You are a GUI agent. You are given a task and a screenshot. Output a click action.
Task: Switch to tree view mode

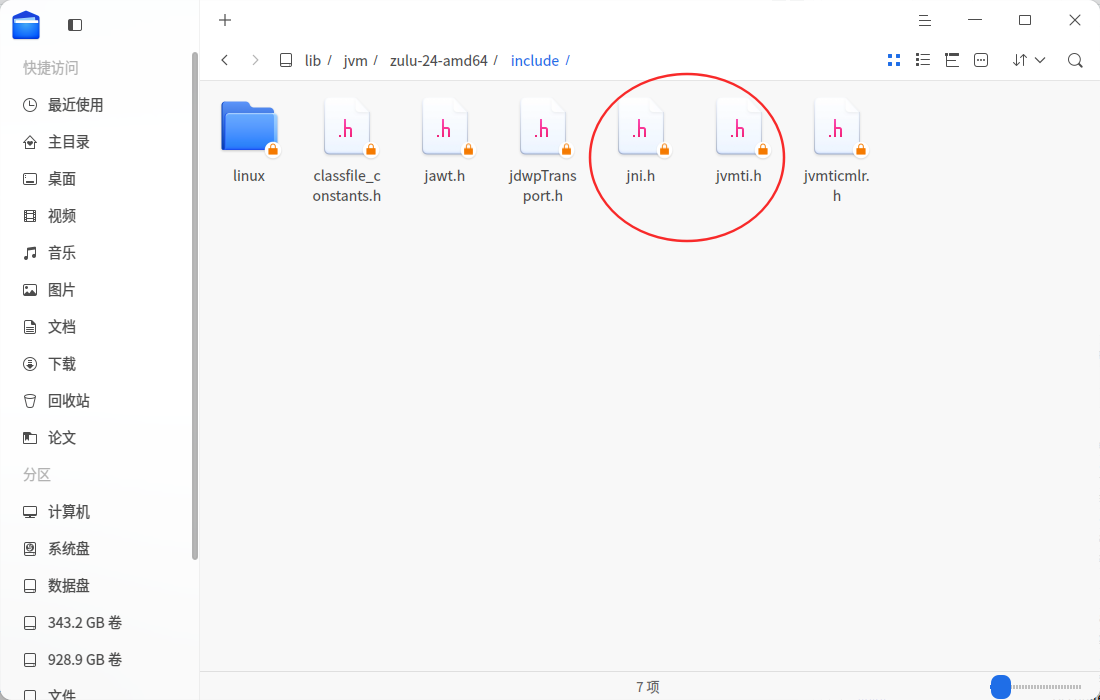pos(952,60)
